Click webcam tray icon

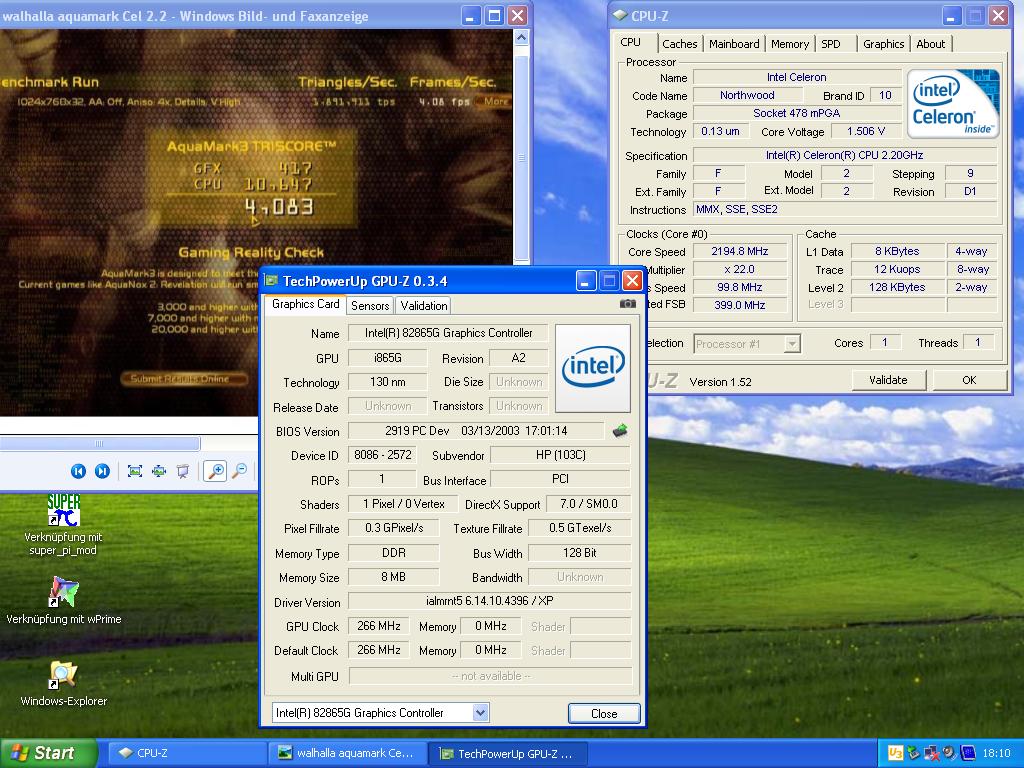(x=950, y=753)
